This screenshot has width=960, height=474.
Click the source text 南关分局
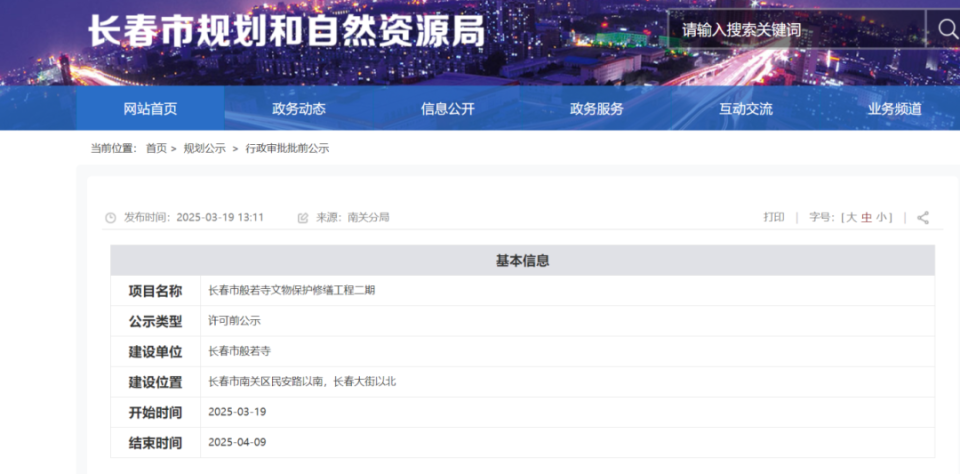tap(369, 217)
